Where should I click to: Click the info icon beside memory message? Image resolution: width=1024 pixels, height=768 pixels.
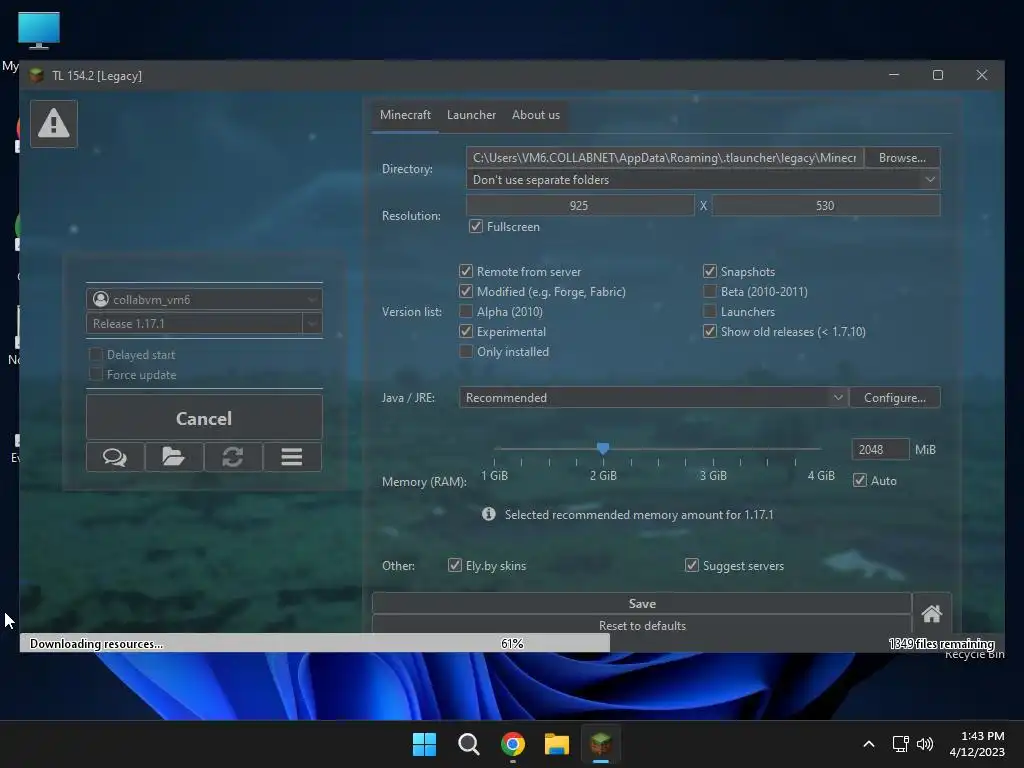(x=488, y=514)
